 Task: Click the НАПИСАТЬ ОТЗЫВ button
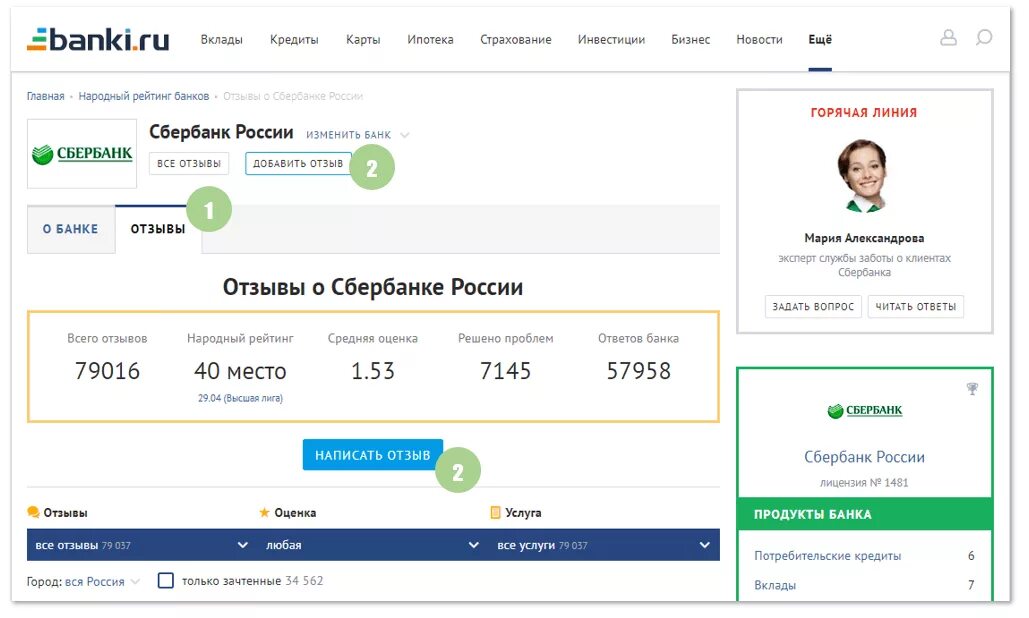(371, 454)
